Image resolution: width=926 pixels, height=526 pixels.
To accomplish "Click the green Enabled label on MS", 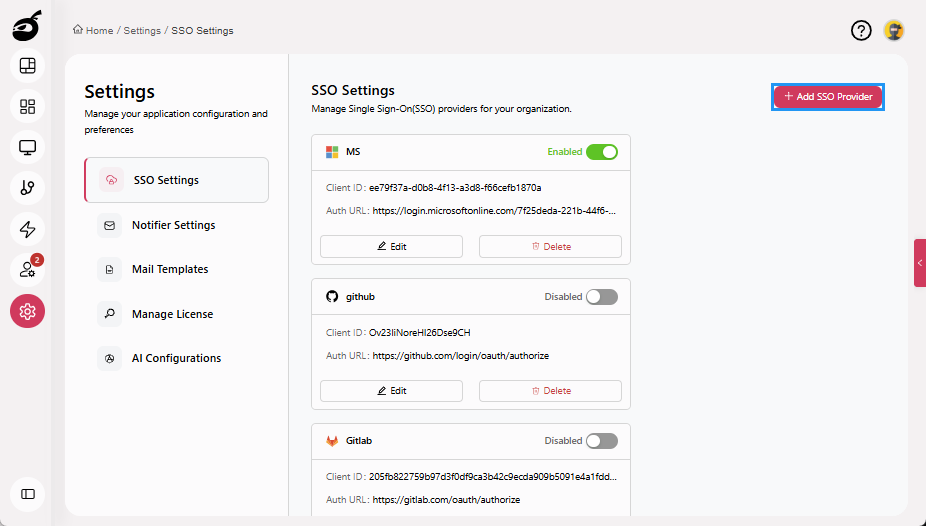I will pyautogui.click(x=565, y=152).
